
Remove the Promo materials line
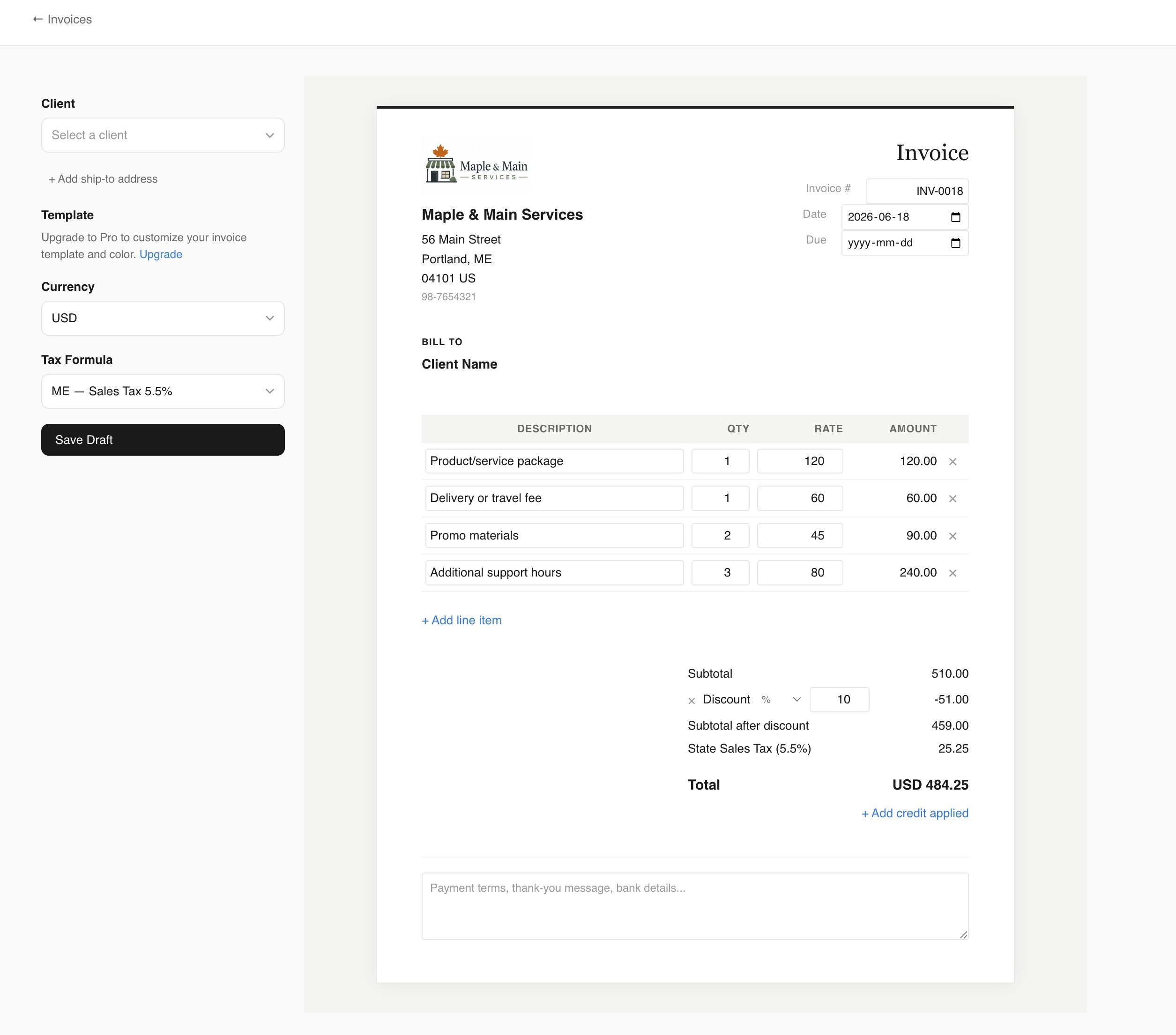click(953, 536)
